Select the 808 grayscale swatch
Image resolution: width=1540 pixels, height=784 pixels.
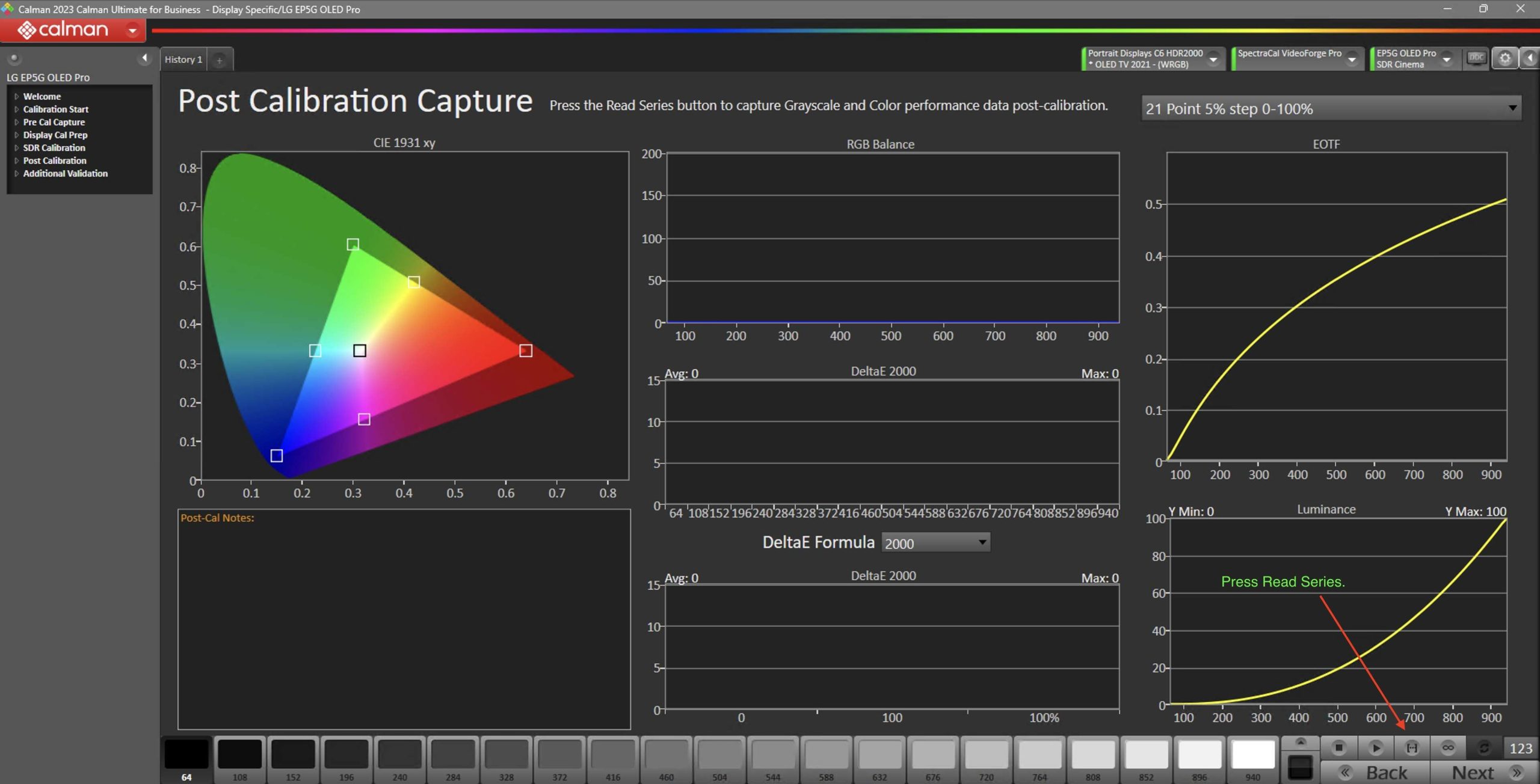pos(1093,759)
